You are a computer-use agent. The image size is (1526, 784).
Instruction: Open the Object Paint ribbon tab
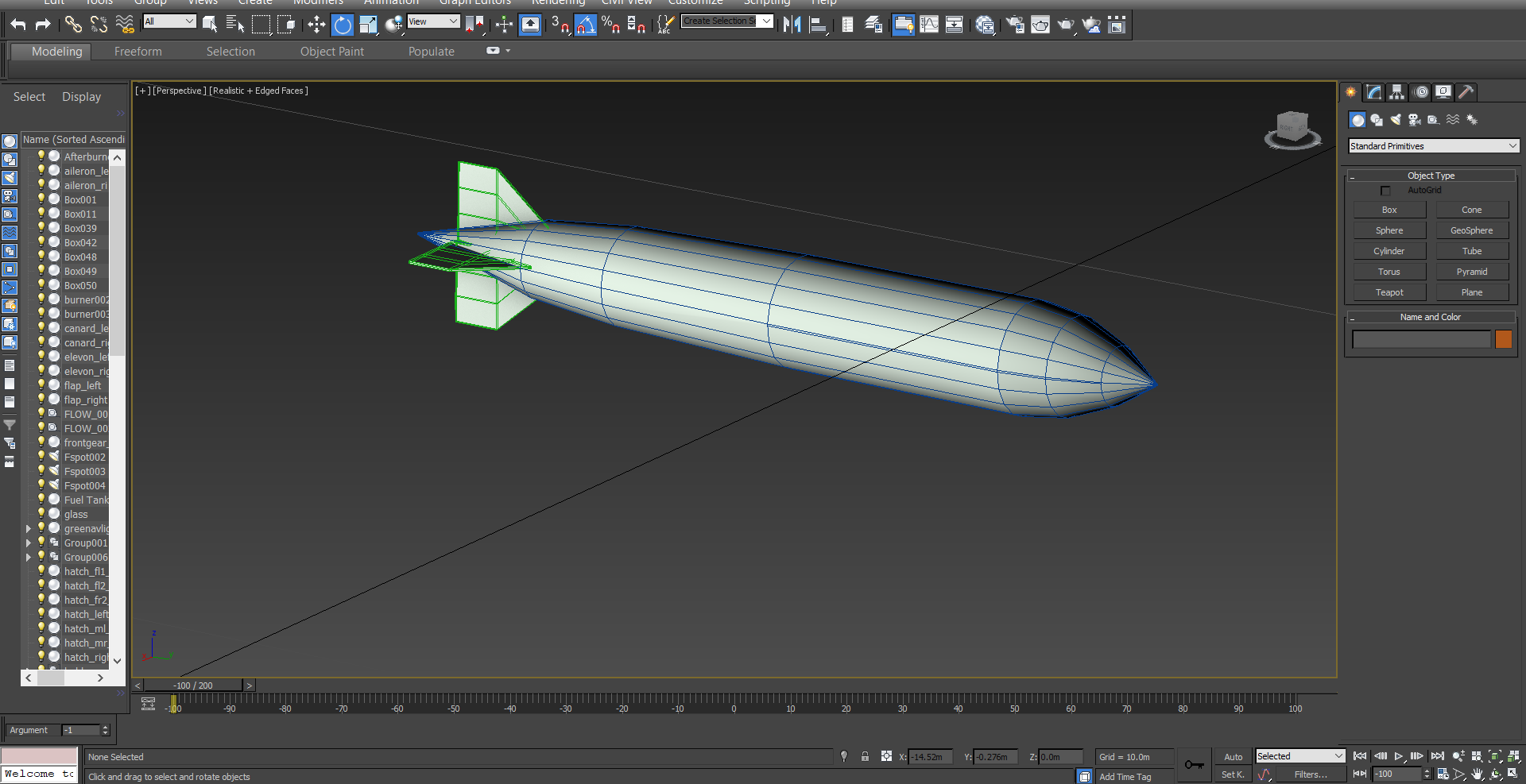[332, 52]
